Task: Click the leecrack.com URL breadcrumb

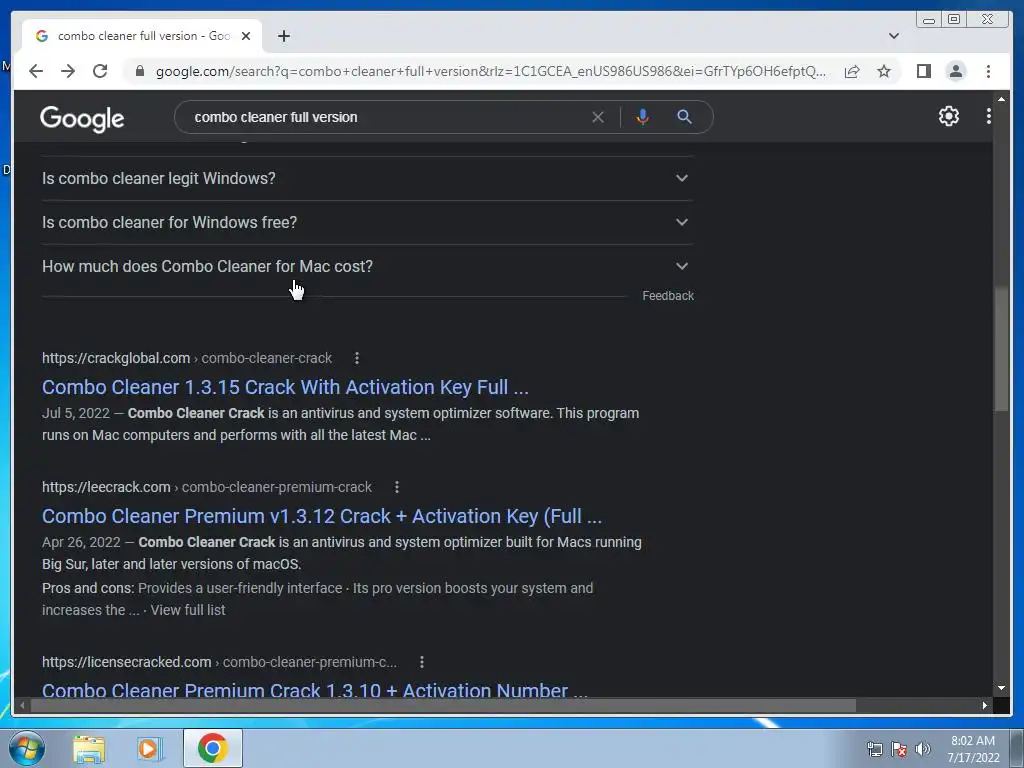Action: click(x=206, y=487)
